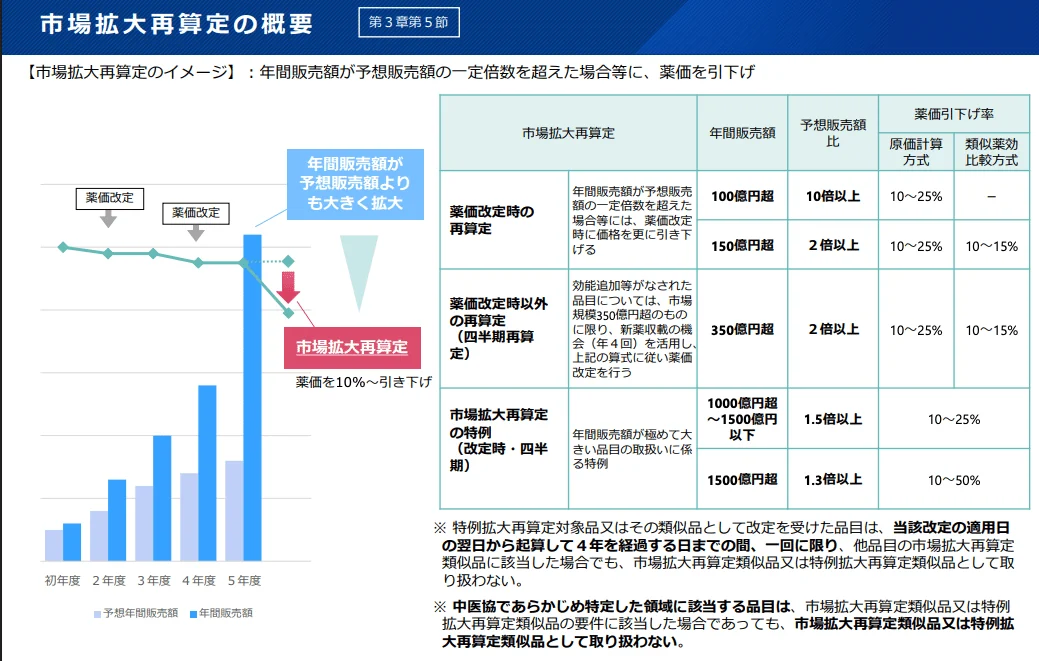Select the 150億円超 cell
1039x661 pixels.
(742, 245)
